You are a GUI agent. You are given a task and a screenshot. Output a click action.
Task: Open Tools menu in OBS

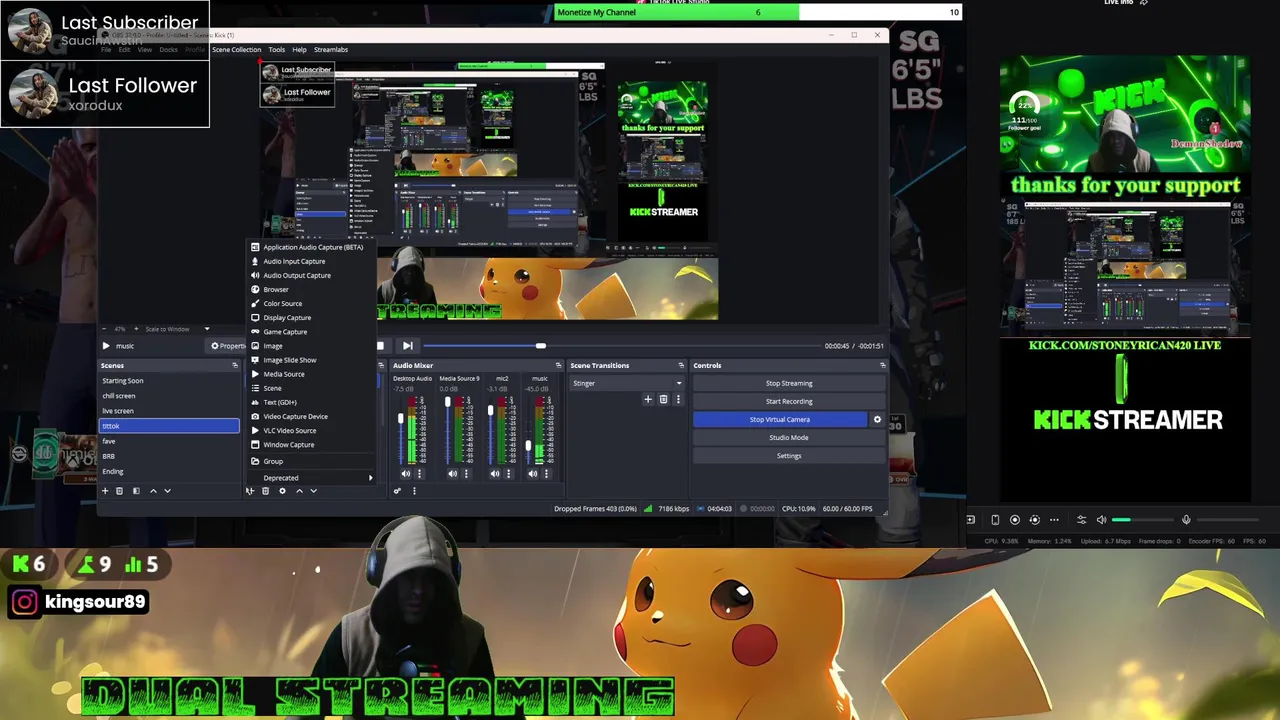point(276,49)
